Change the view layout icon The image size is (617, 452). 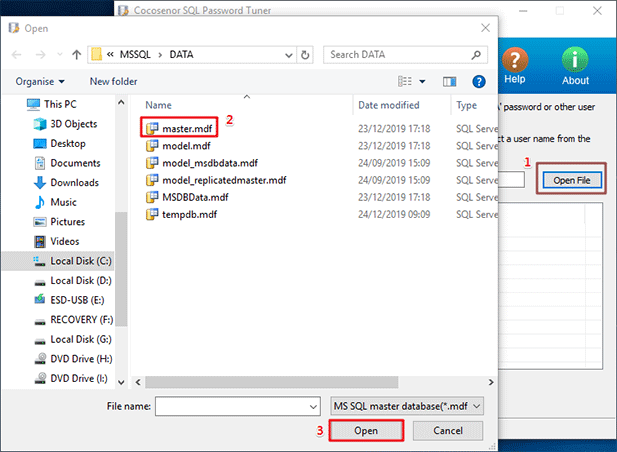405,81
